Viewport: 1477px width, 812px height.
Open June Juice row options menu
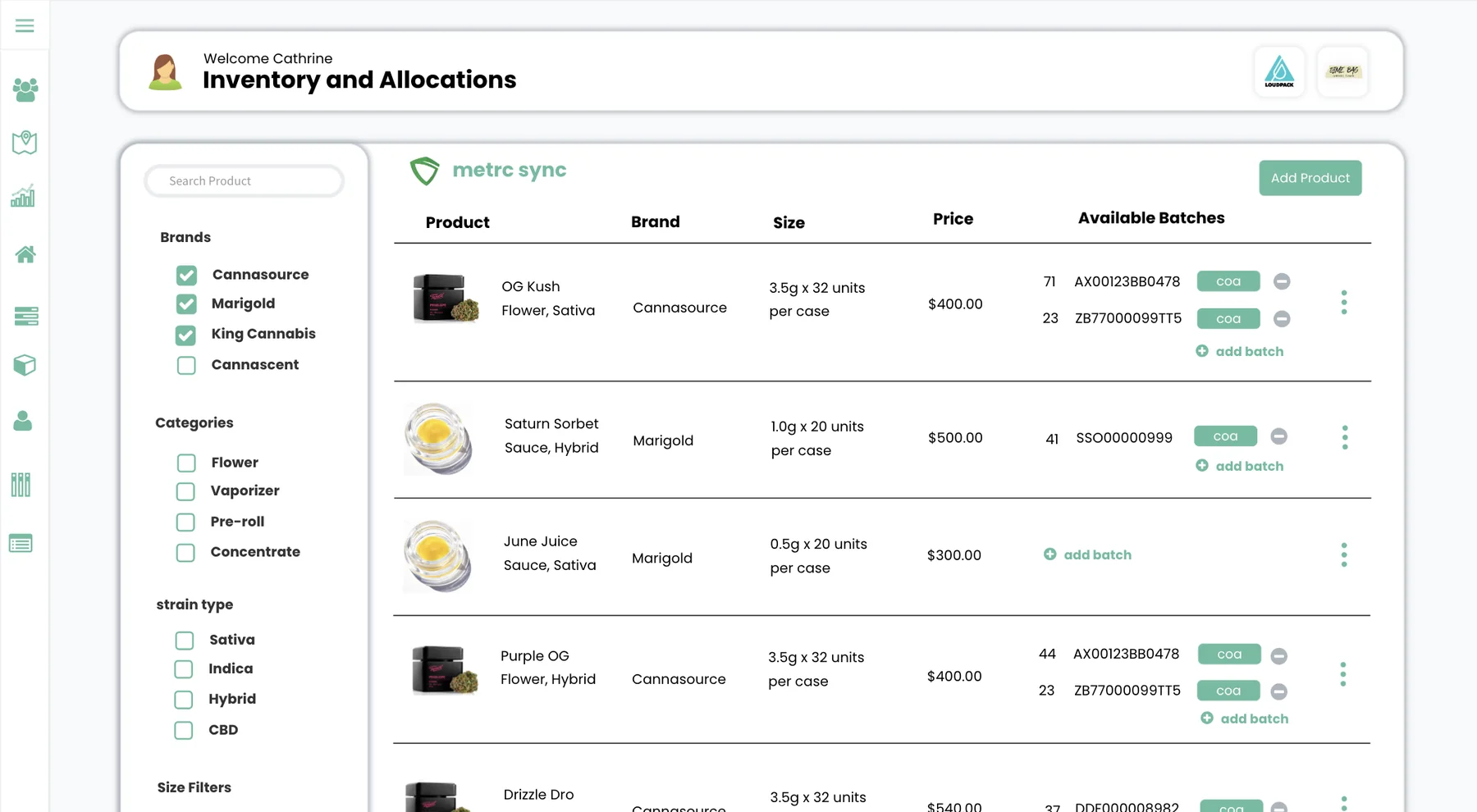[1344, 554]
